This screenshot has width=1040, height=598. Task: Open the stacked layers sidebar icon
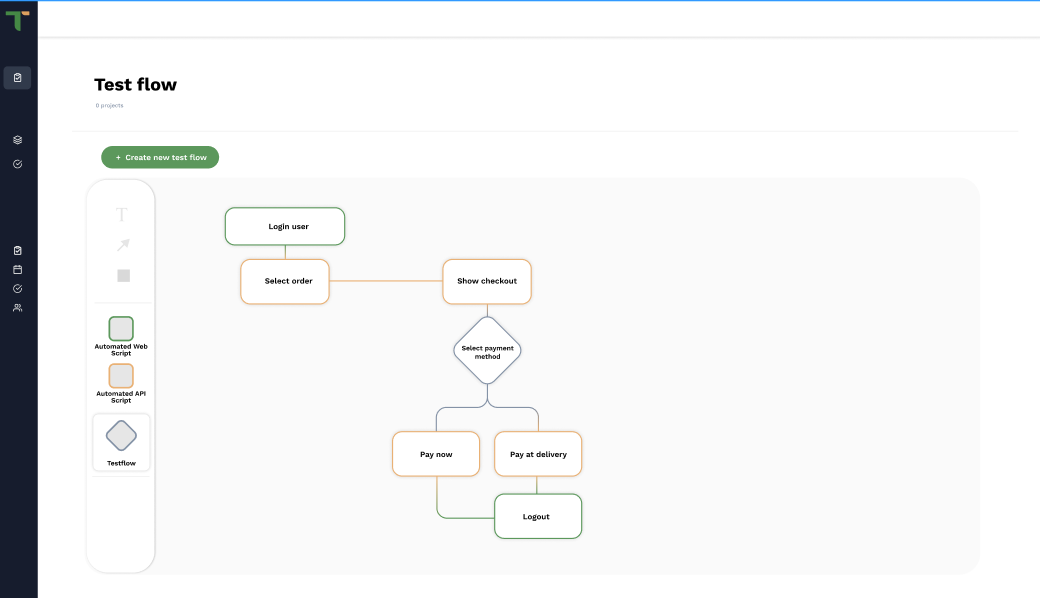[17, 140]
